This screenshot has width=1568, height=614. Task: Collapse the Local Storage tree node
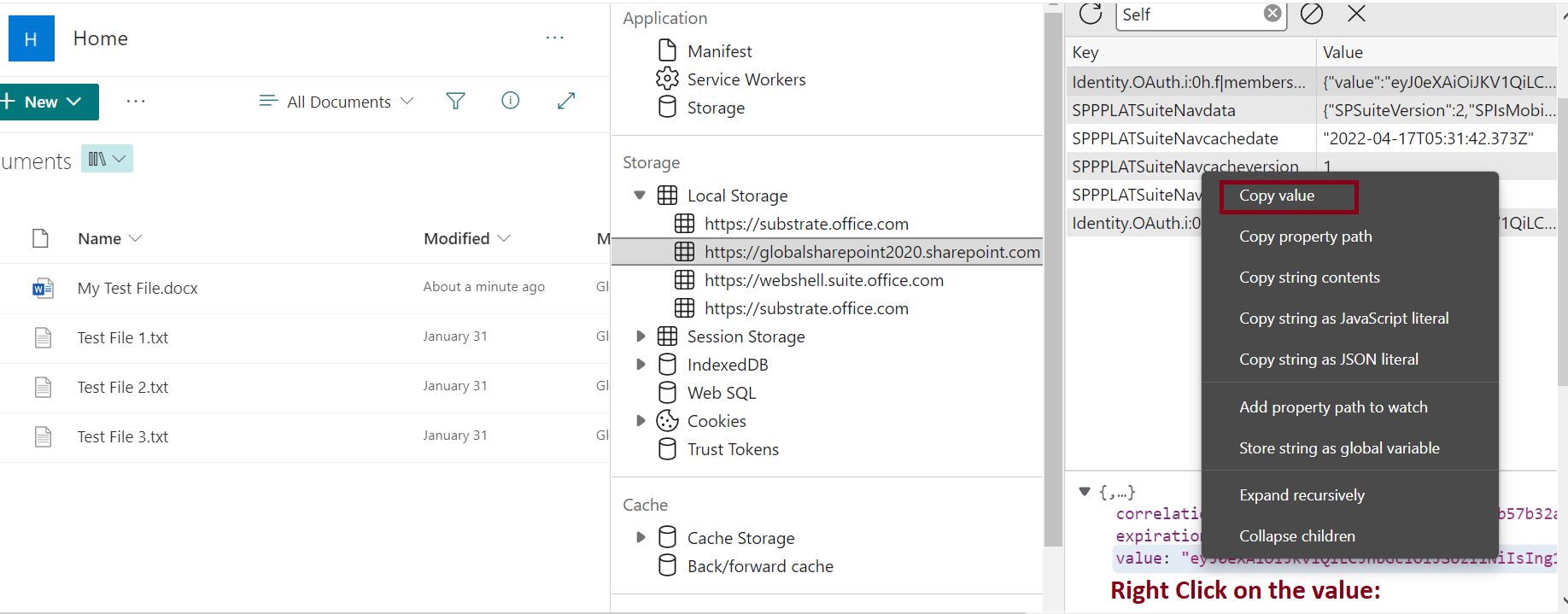point(640,196)
